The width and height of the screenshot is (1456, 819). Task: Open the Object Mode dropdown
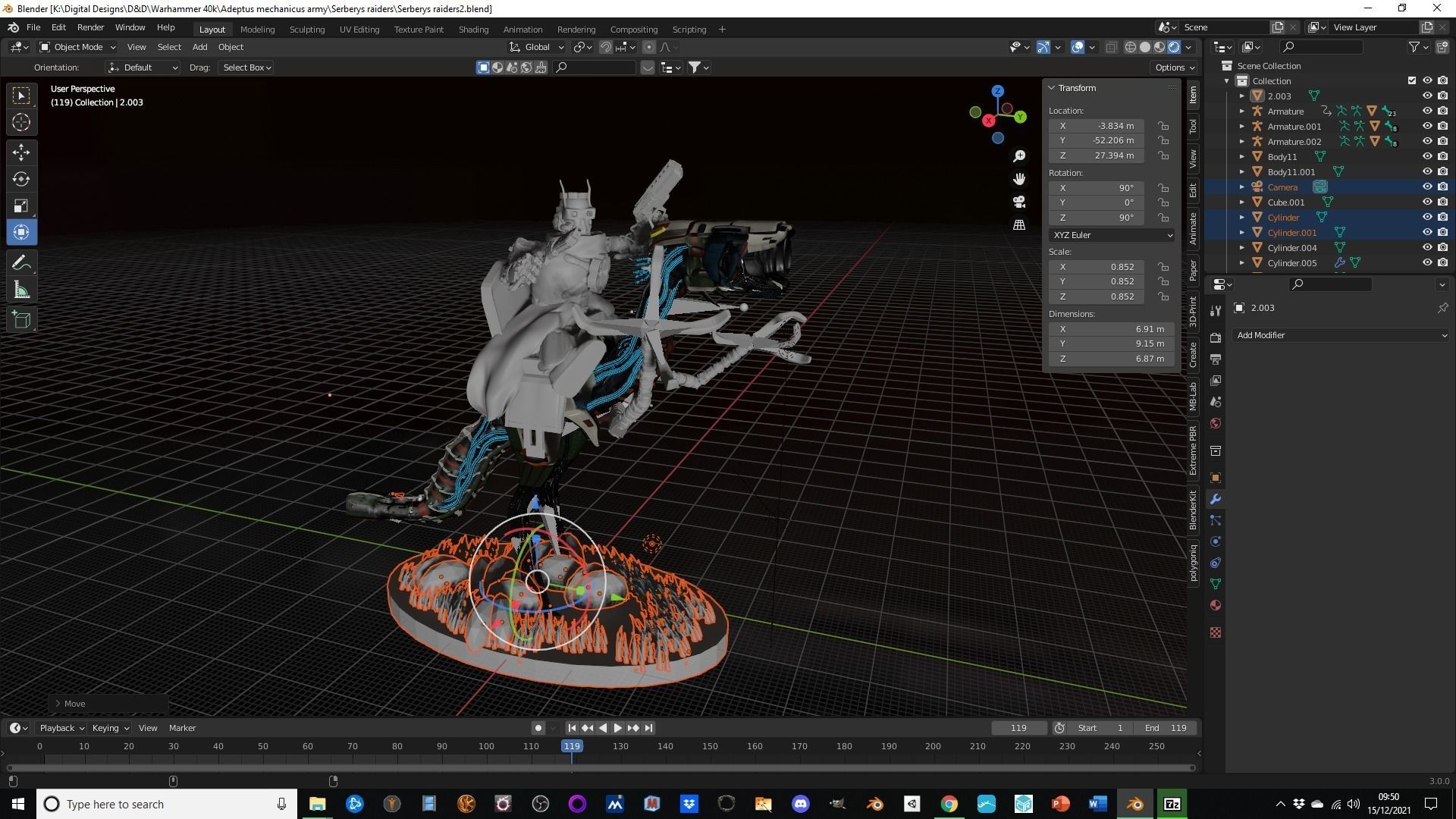point(77,47)
